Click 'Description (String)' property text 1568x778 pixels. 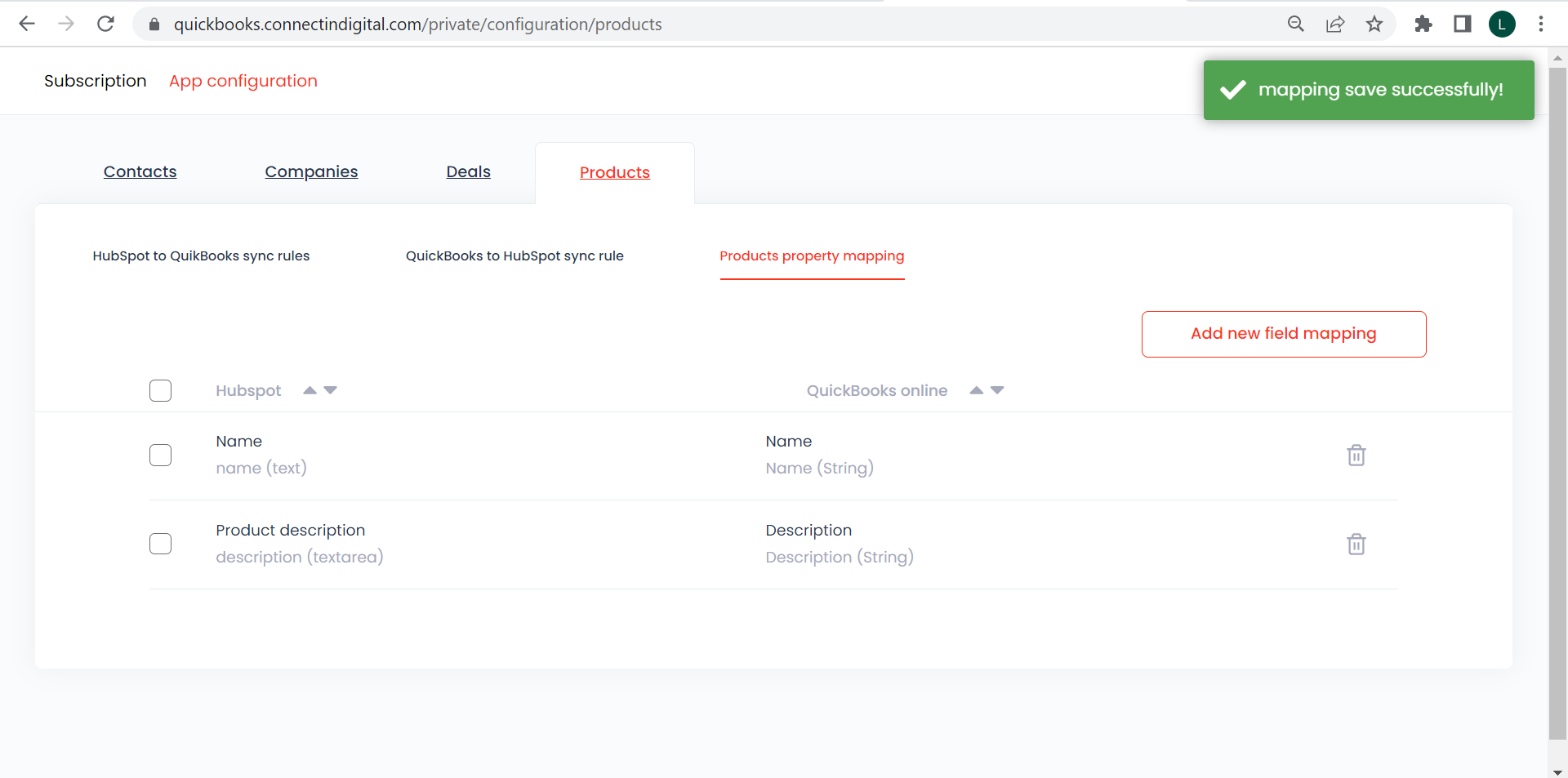click(840, 557)
